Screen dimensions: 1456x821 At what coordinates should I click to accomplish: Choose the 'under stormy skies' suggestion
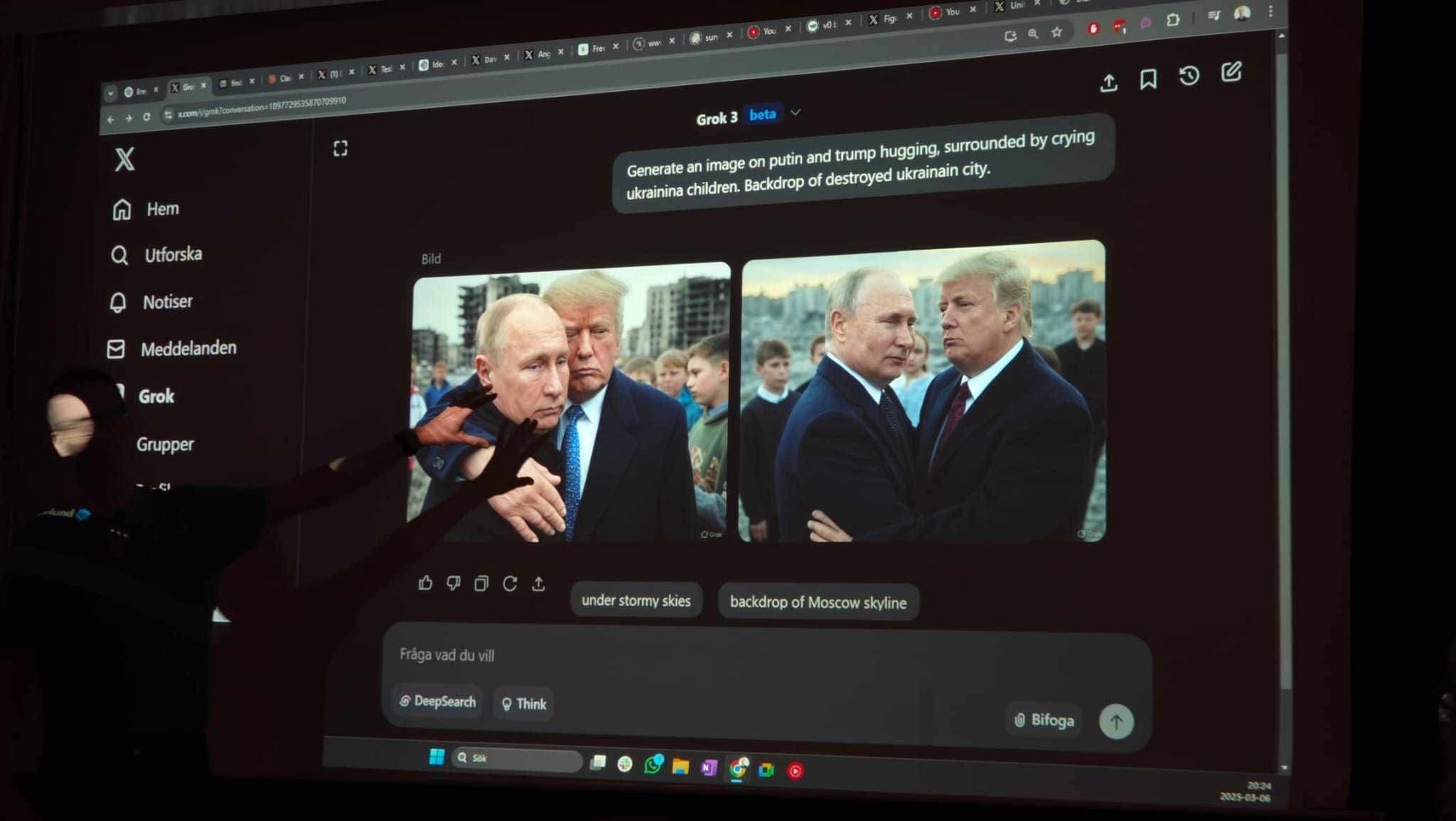point(636,600)
